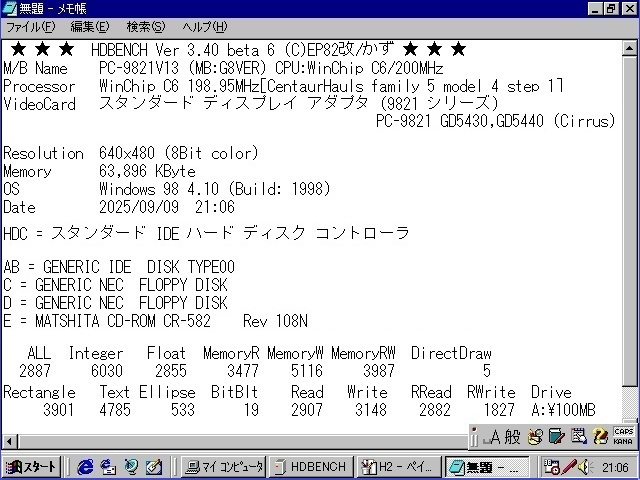Click the text 'PC-9821V13 (MB:G8VER)'
This screenshot has width=640, height=480.
[x=182, y=68]
